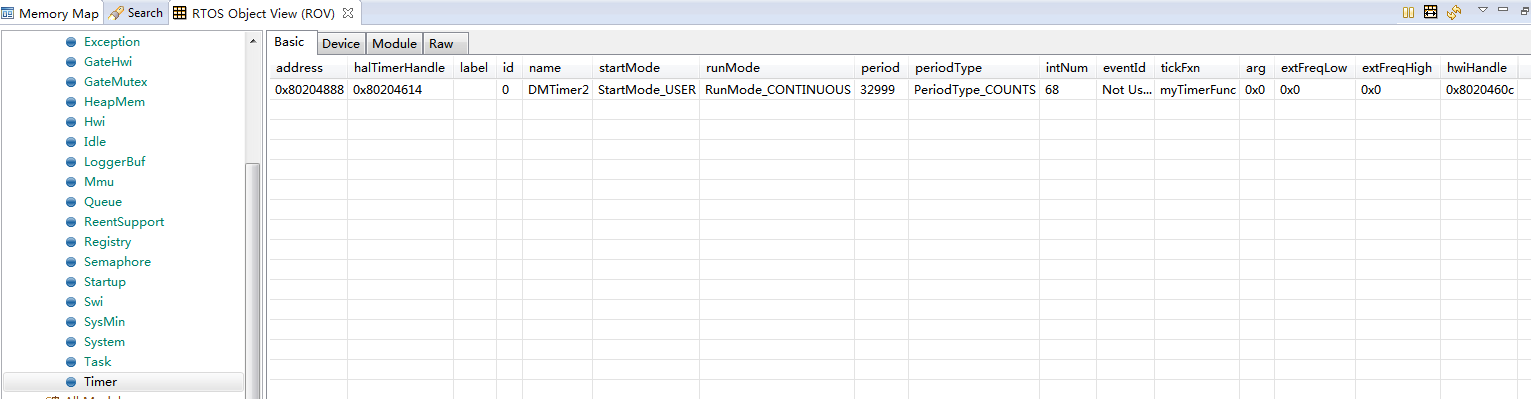Select the GateHwi module
The width and height of the screenshot is (1531, 399).
(108, 62)
